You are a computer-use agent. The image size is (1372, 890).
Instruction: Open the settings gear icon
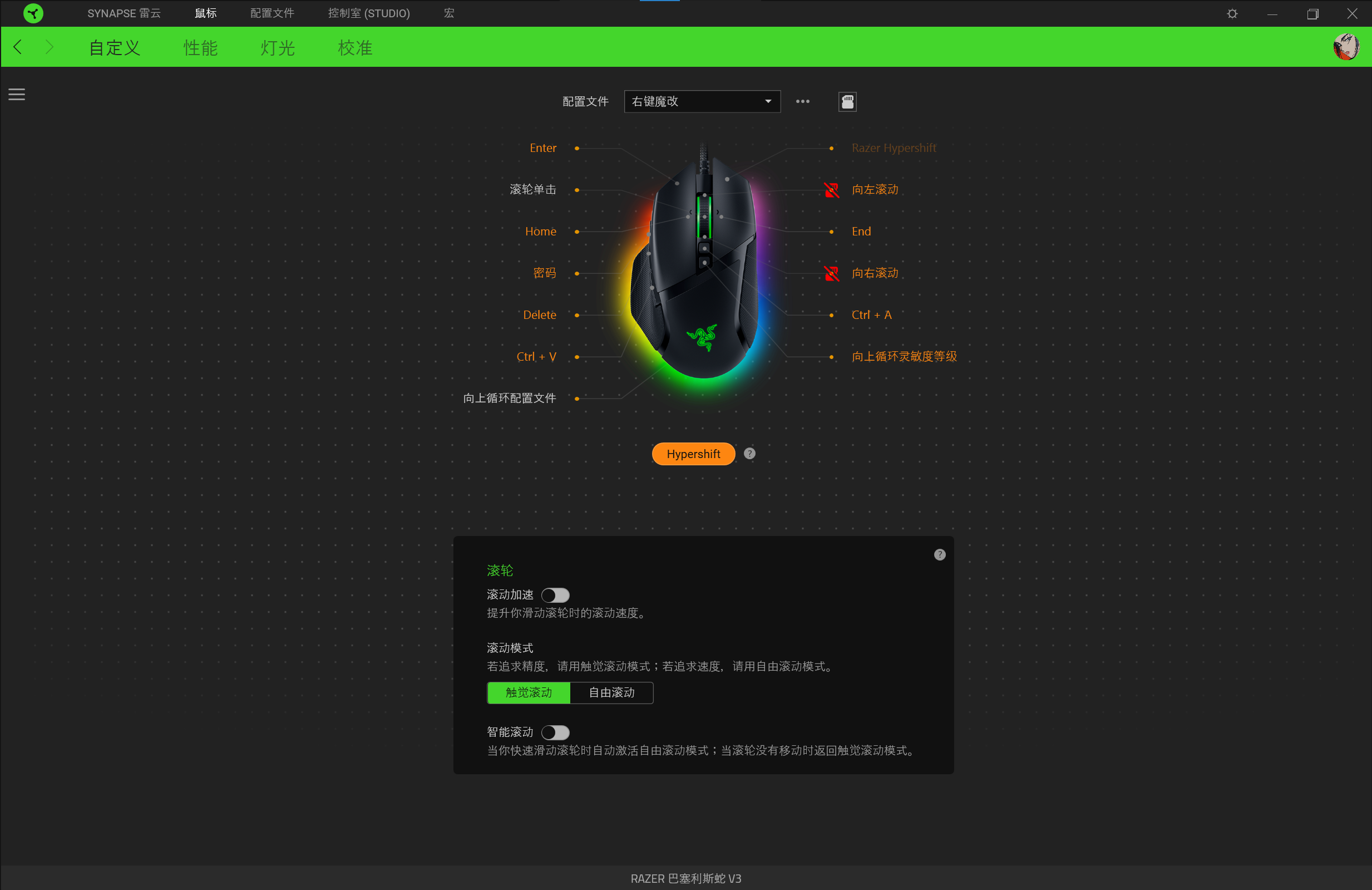pos(1232,13)
